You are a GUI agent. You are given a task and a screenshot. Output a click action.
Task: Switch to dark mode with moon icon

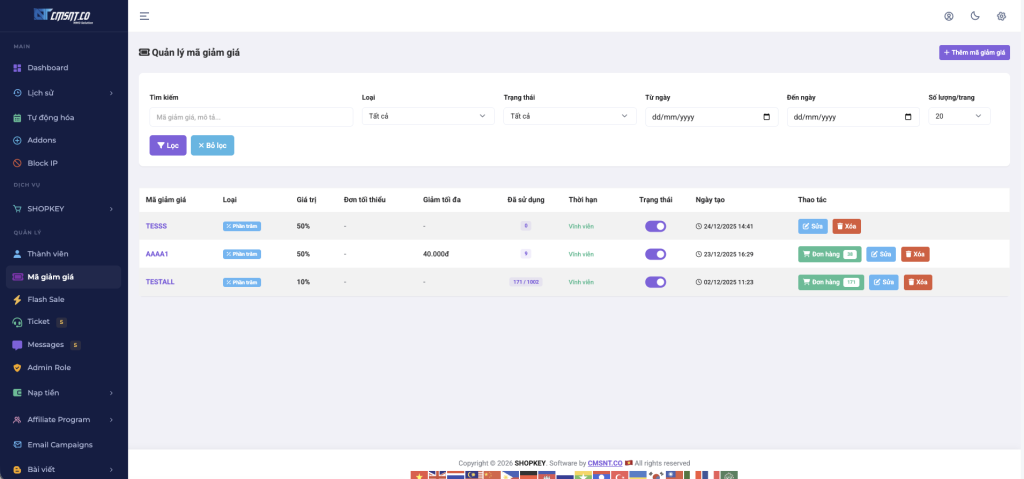(x=975, y=16)
